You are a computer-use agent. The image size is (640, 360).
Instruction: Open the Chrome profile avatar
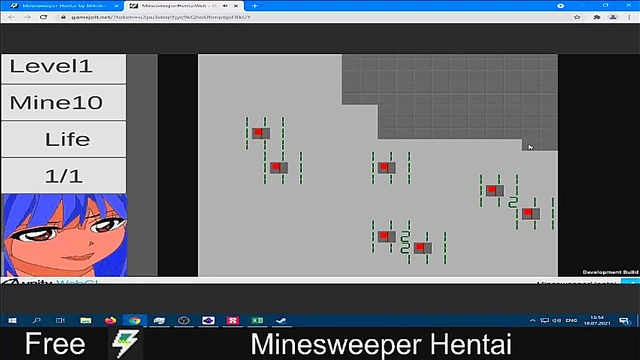click(613, 17)
